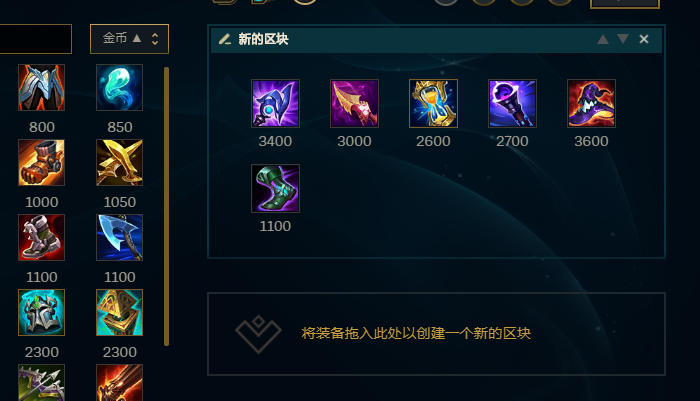Select the teal helmet item costing 2300

click(x=42, y=313)
